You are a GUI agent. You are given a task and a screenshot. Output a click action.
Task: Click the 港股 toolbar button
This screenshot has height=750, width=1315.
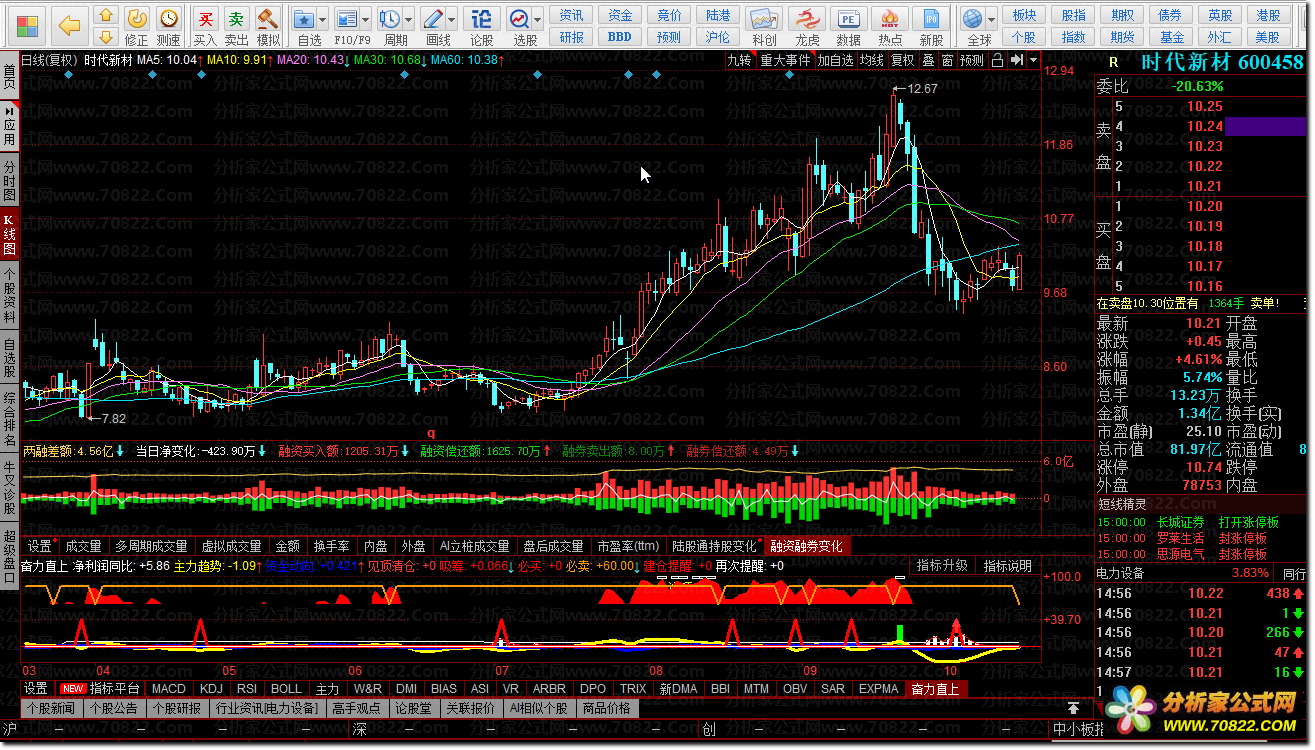(x=1268, y=15)
